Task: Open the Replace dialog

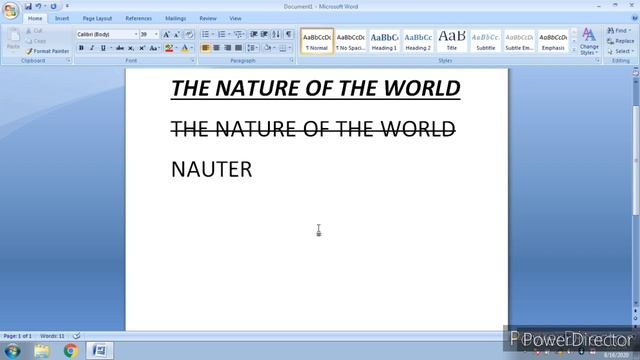Action: point(620,41)
